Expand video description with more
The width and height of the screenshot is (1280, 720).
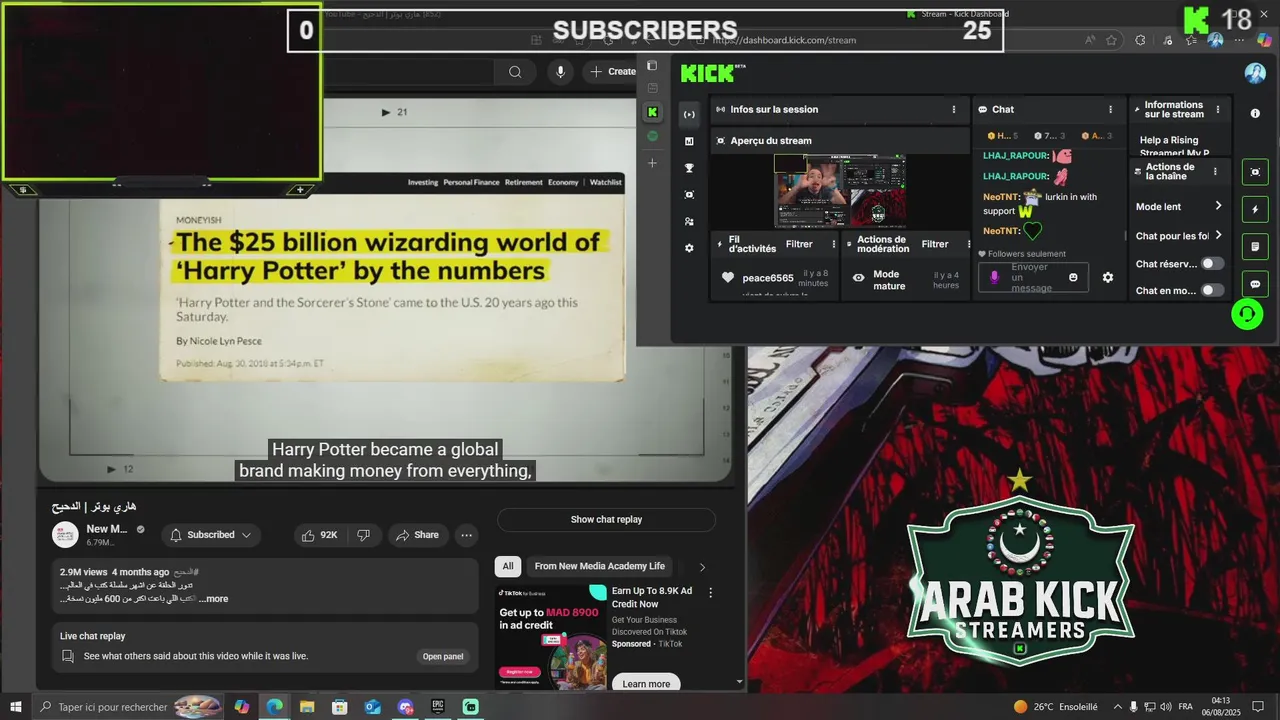(215, 599)
